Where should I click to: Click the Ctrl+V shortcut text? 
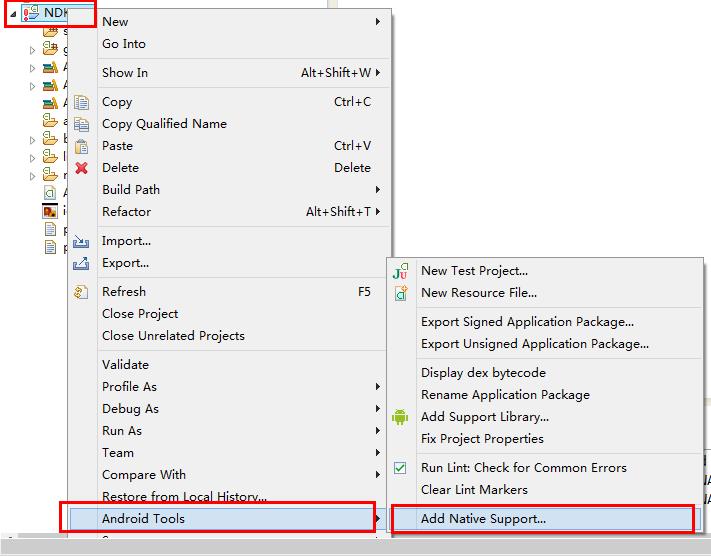click(x=352, y=146)
